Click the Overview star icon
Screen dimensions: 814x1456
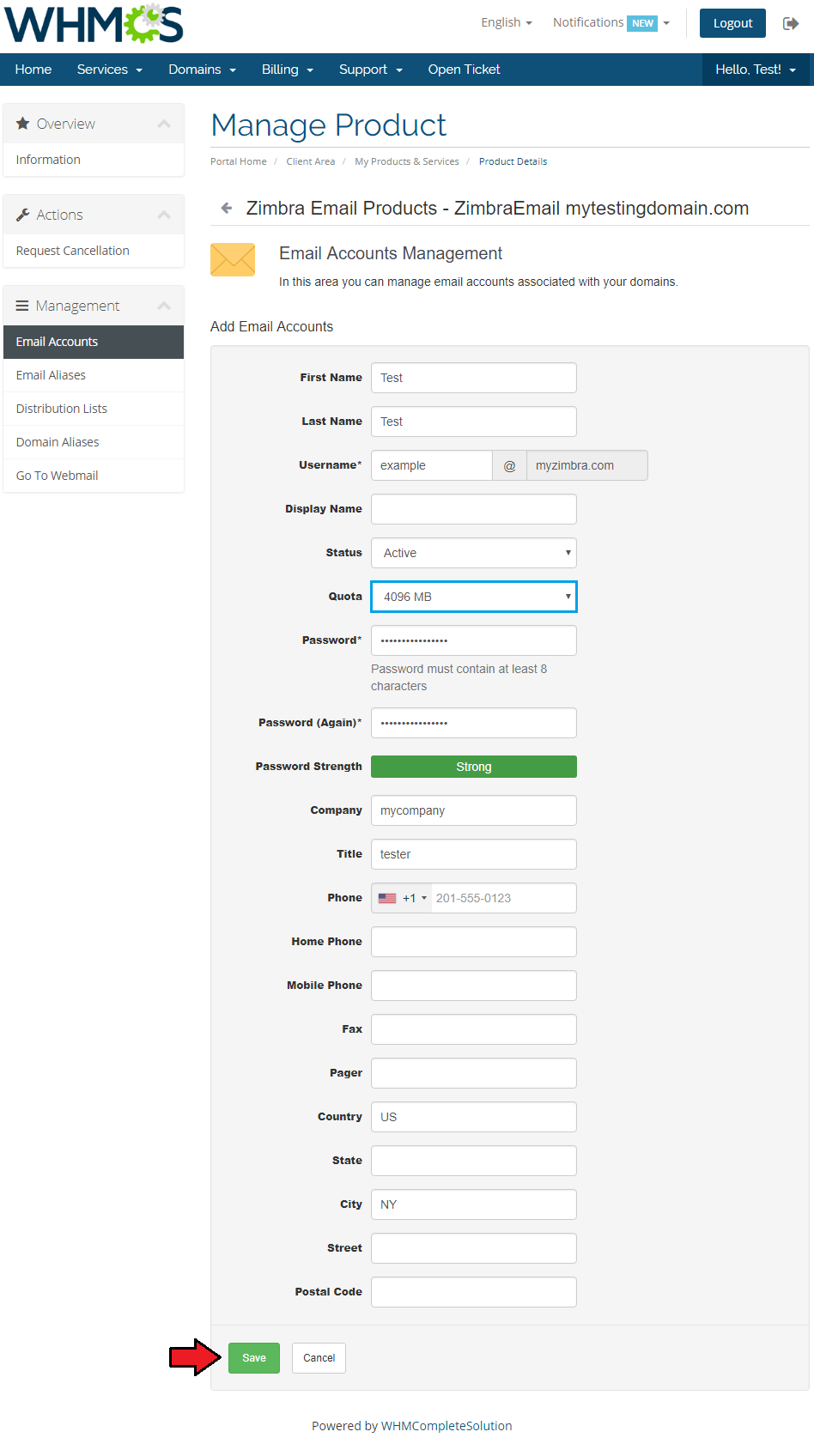click(23, 124)
